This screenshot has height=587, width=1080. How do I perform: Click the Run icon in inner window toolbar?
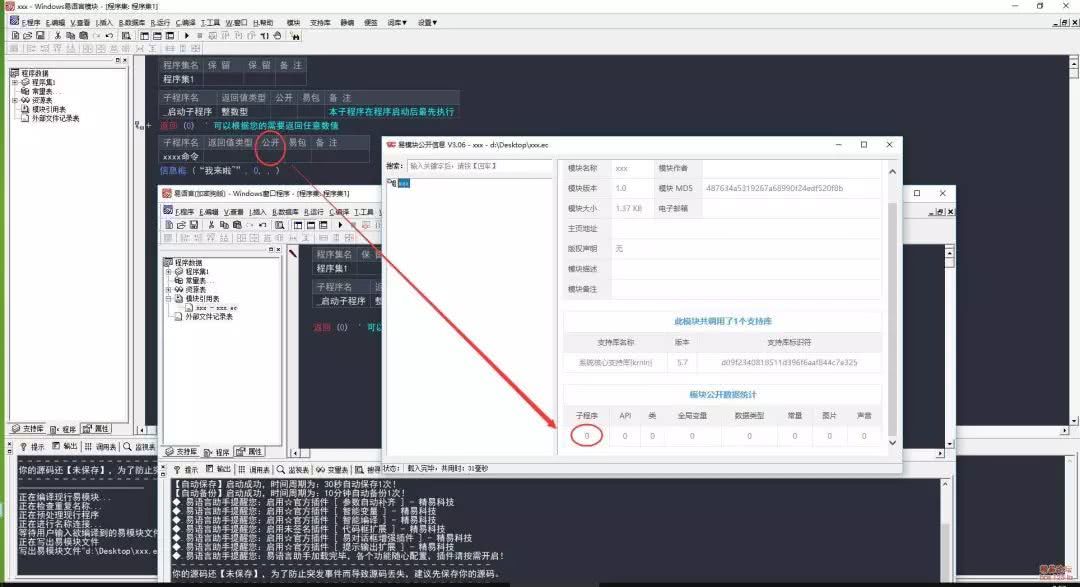pyautogui.click(x=340, y=226)
